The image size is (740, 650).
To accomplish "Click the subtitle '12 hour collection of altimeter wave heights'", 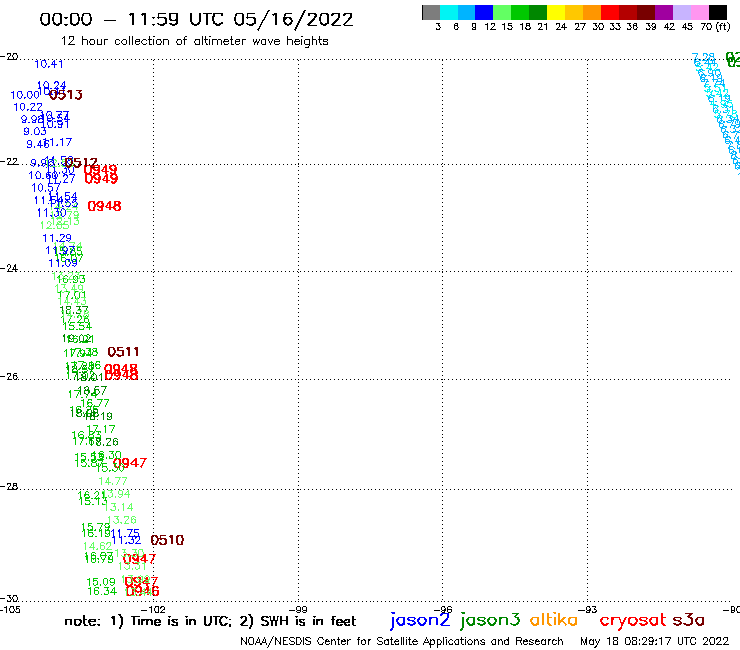I will tap(194, 41).
